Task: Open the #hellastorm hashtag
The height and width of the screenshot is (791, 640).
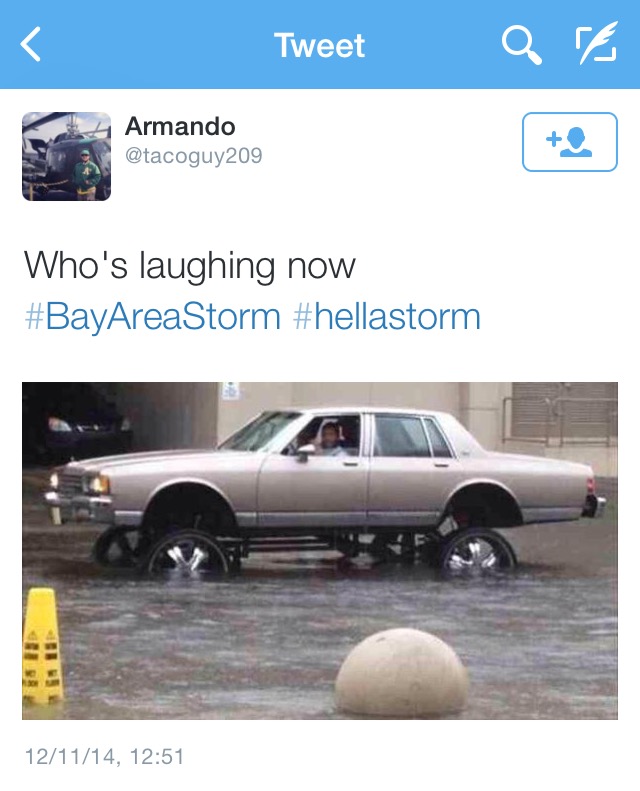Action: click(x=387, y=317)
